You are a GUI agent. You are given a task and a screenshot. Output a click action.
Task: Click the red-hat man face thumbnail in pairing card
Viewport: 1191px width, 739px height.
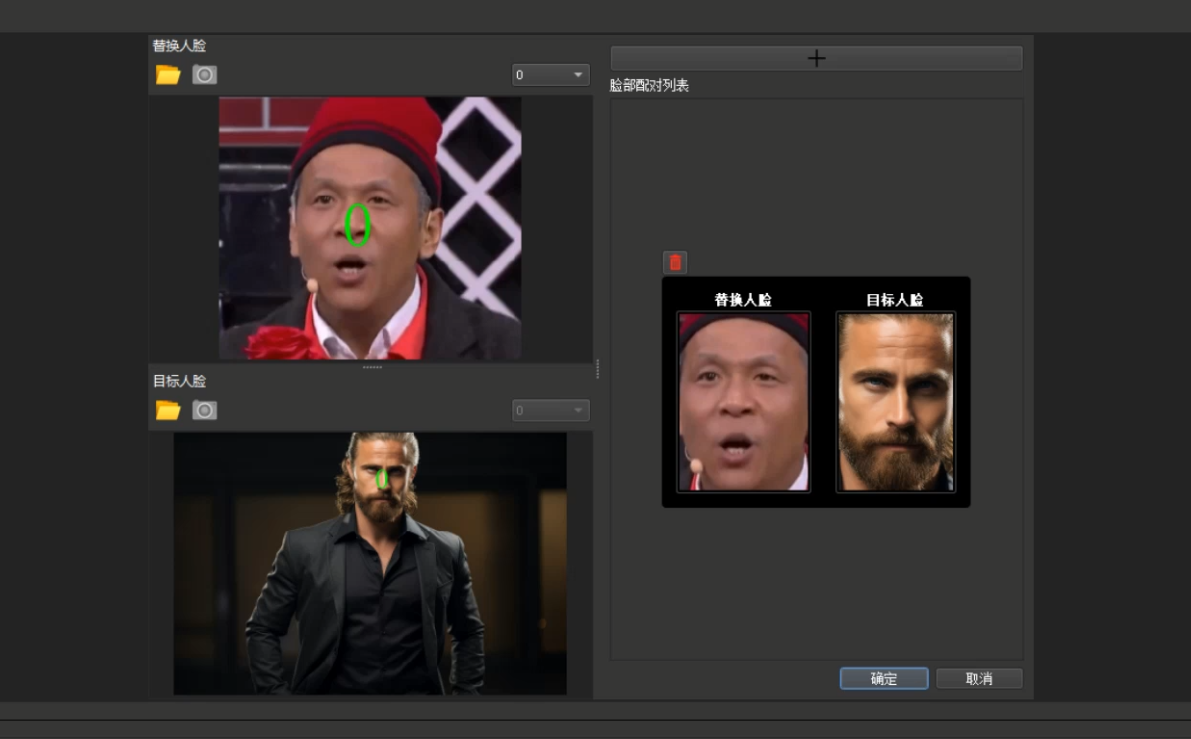742,403
